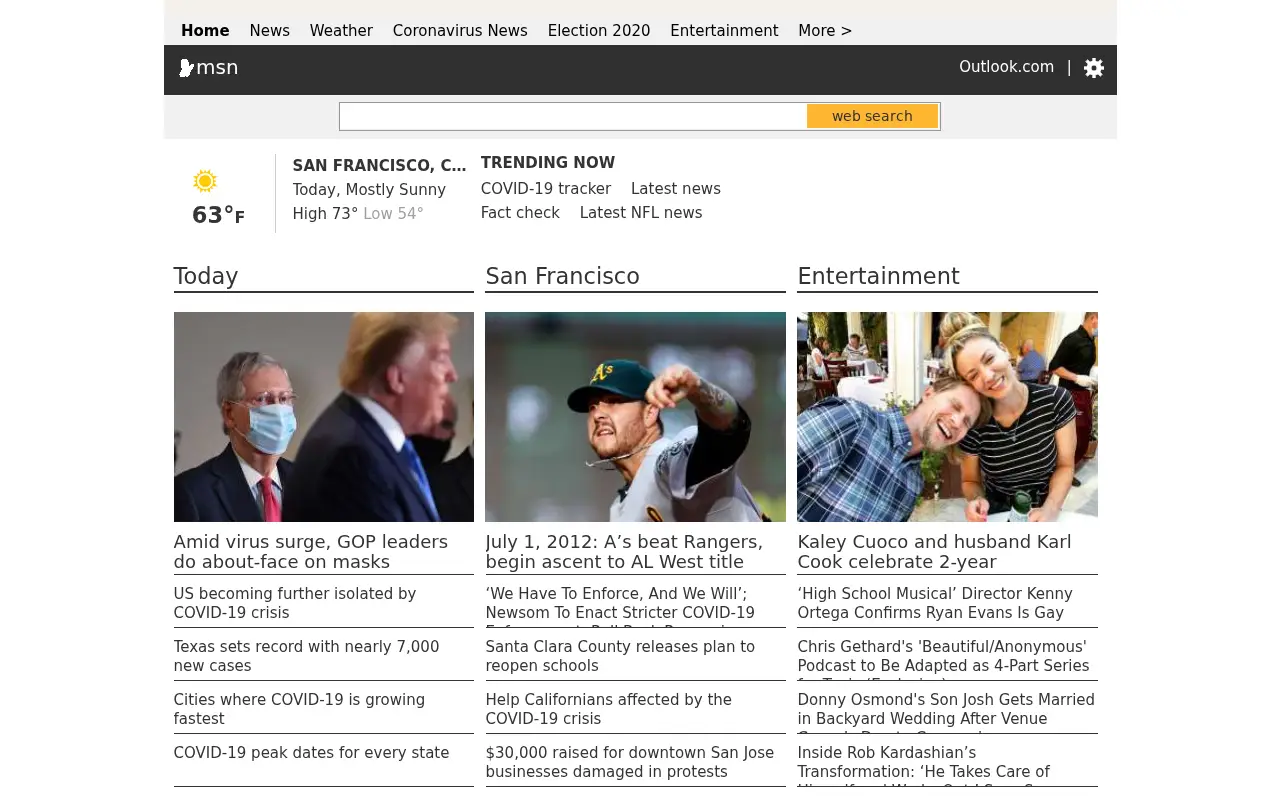The width and height of the screenshot is (1280, 800).
Task: Select the Election 2020 tab
Action: tap(599, 31)
